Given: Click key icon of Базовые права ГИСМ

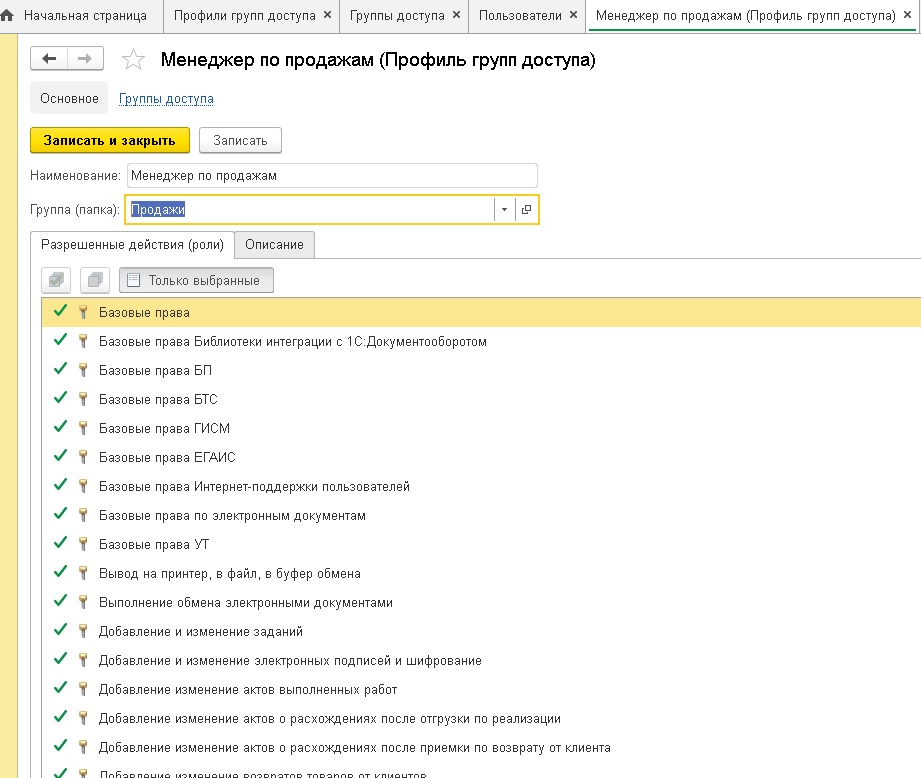Looking at the screenshot, I should click(83, 428).
